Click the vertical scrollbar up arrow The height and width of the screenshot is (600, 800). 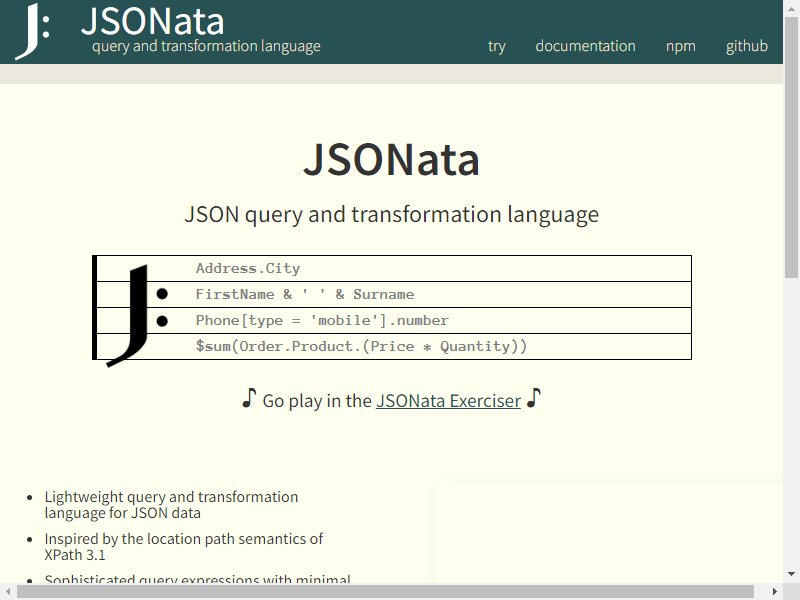tap(791, 8)
